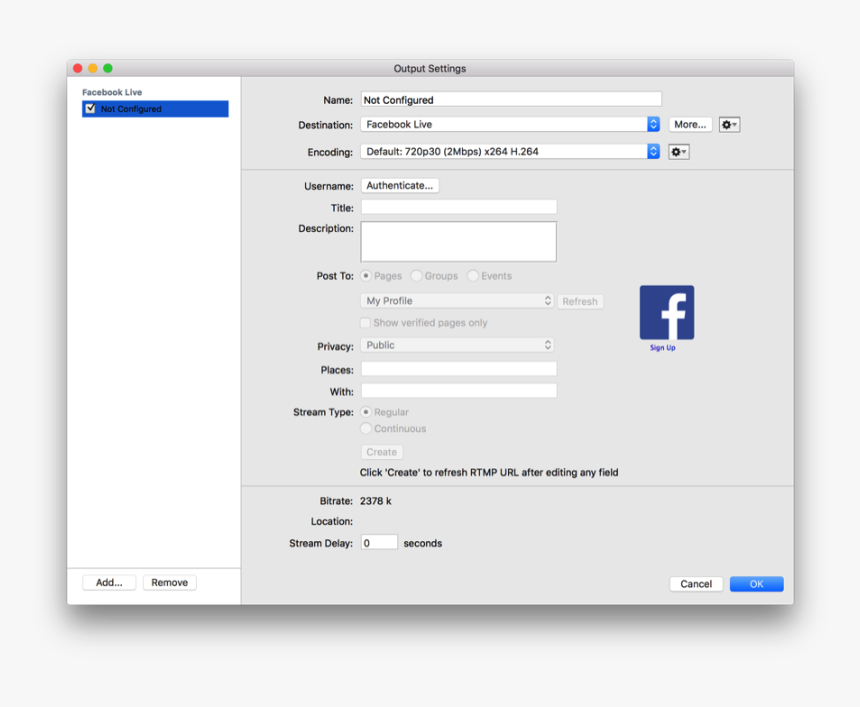Click Add to create new output
860x707 pixels.
coord(109,582)
